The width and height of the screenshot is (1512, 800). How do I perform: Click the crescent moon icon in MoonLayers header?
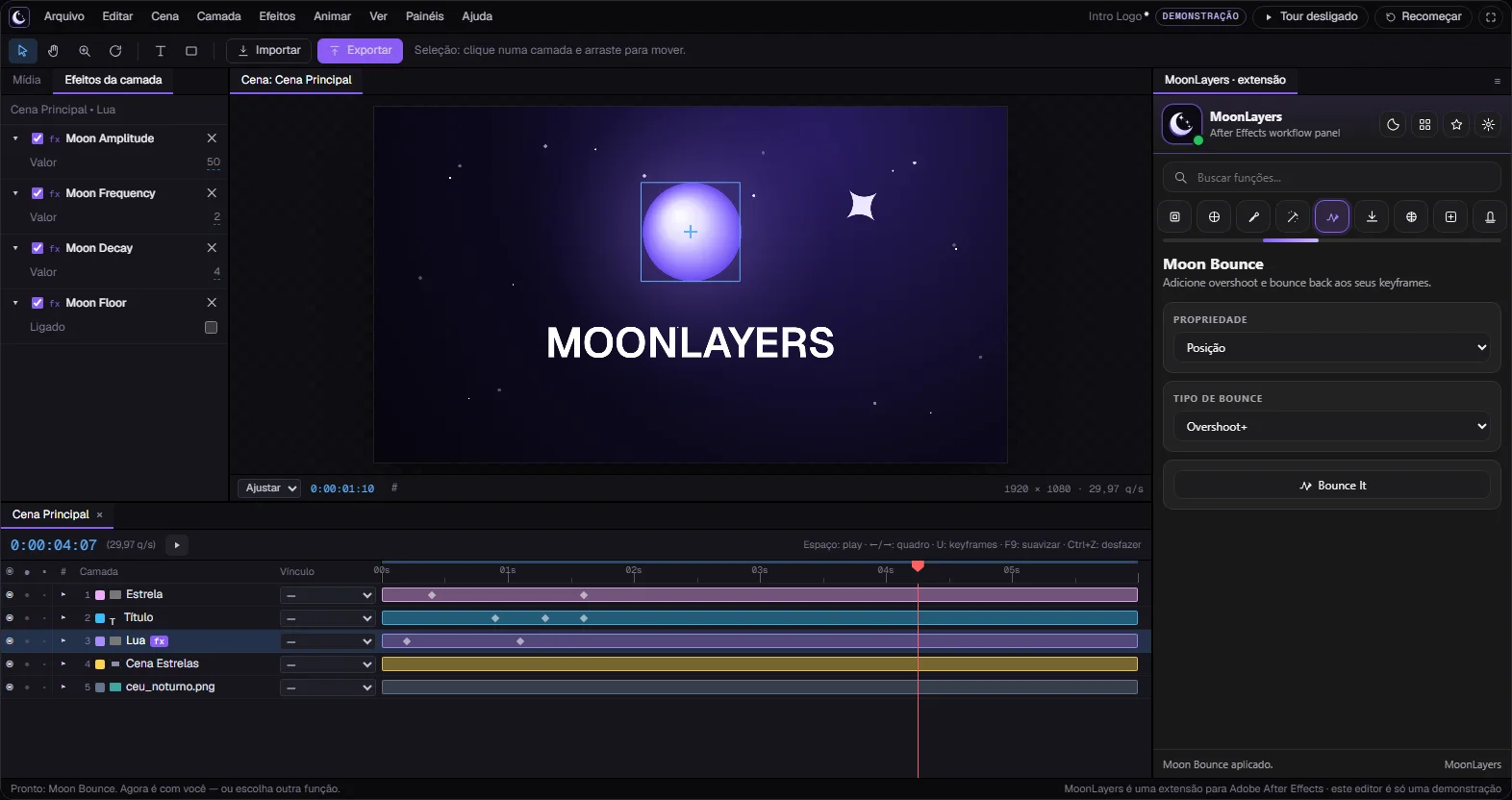coord(1393,124)
